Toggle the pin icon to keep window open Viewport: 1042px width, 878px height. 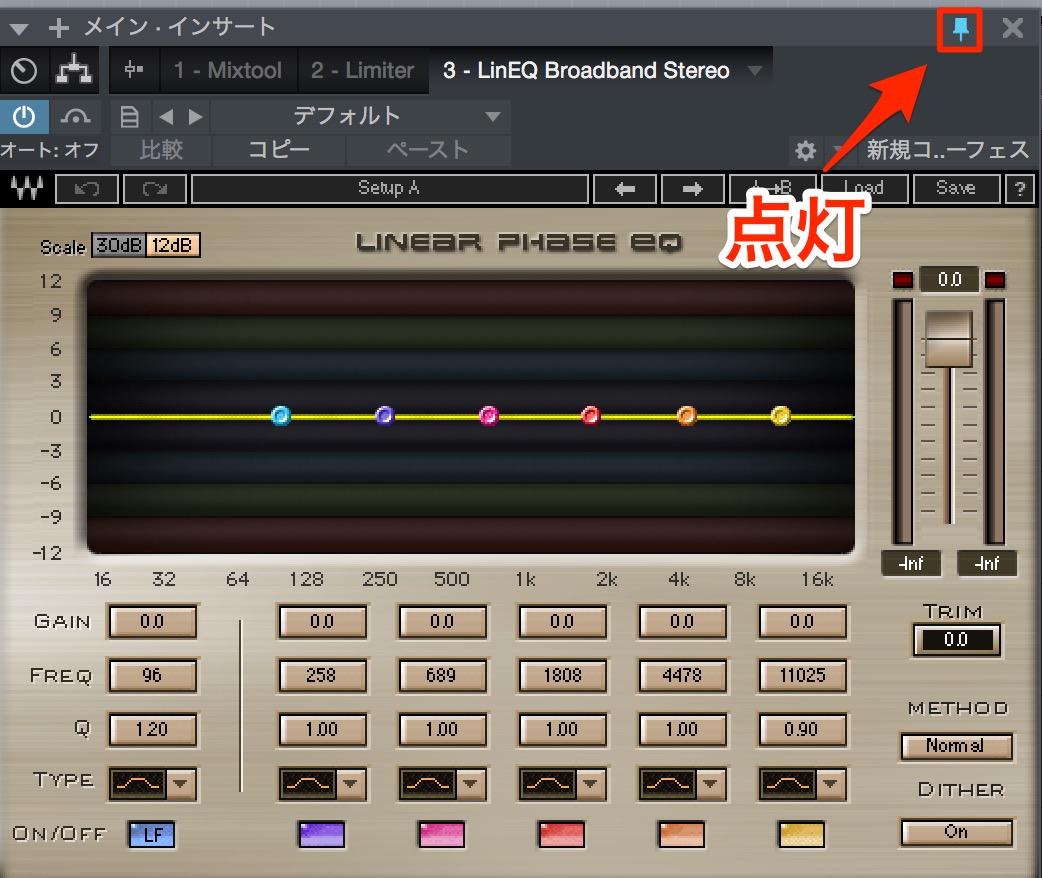960,29
